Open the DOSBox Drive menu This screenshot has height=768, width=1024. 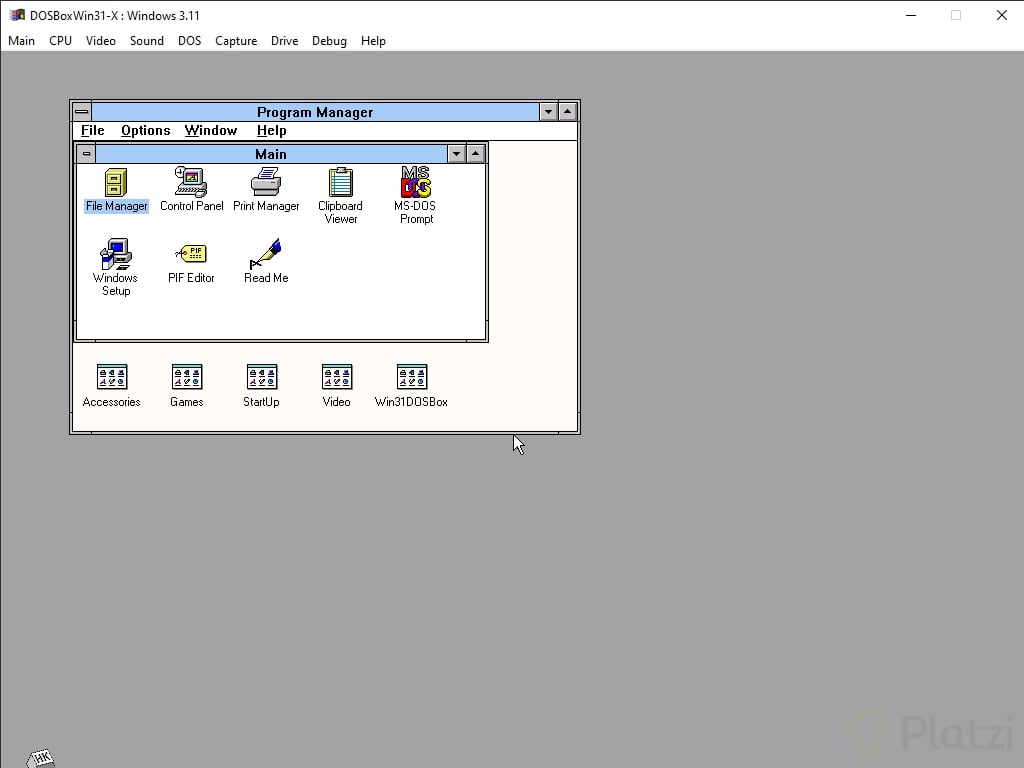[x=284, y=40]
